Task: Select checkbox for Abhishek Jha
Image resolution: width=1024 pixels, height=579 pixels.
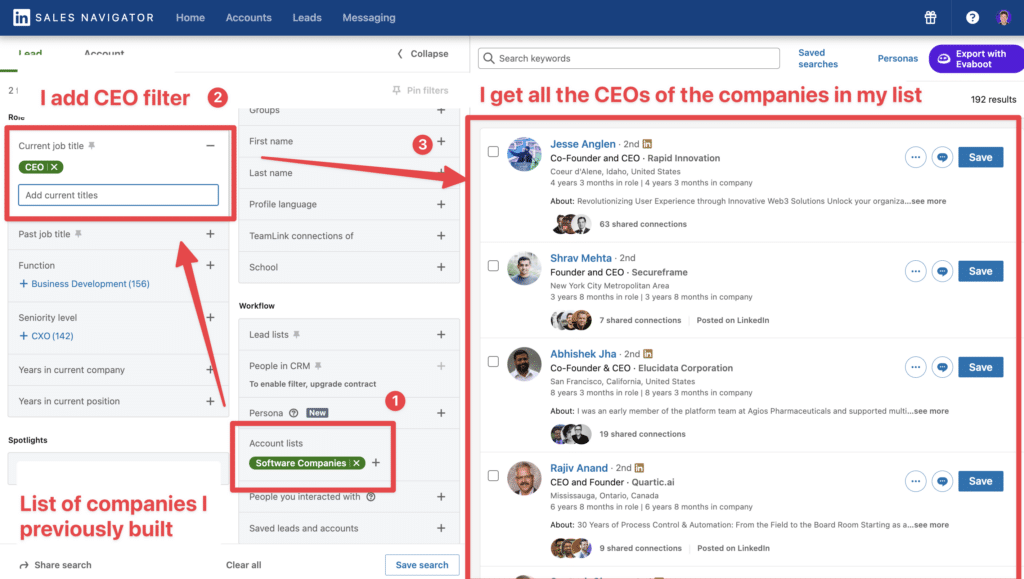Action: pyautogui.click(x=493, y=362)
